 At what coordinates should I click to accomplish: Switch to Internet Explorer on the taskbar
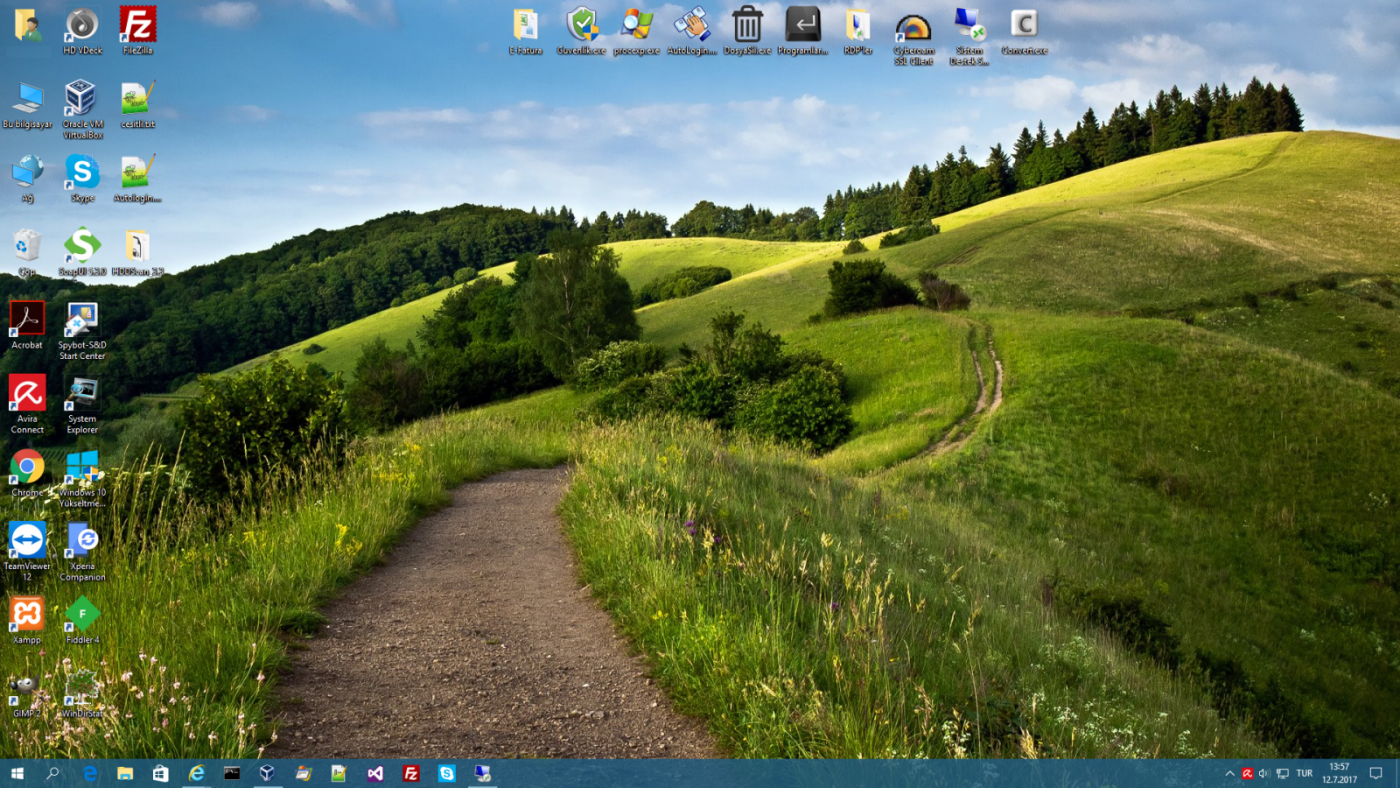tap(196, 773)
